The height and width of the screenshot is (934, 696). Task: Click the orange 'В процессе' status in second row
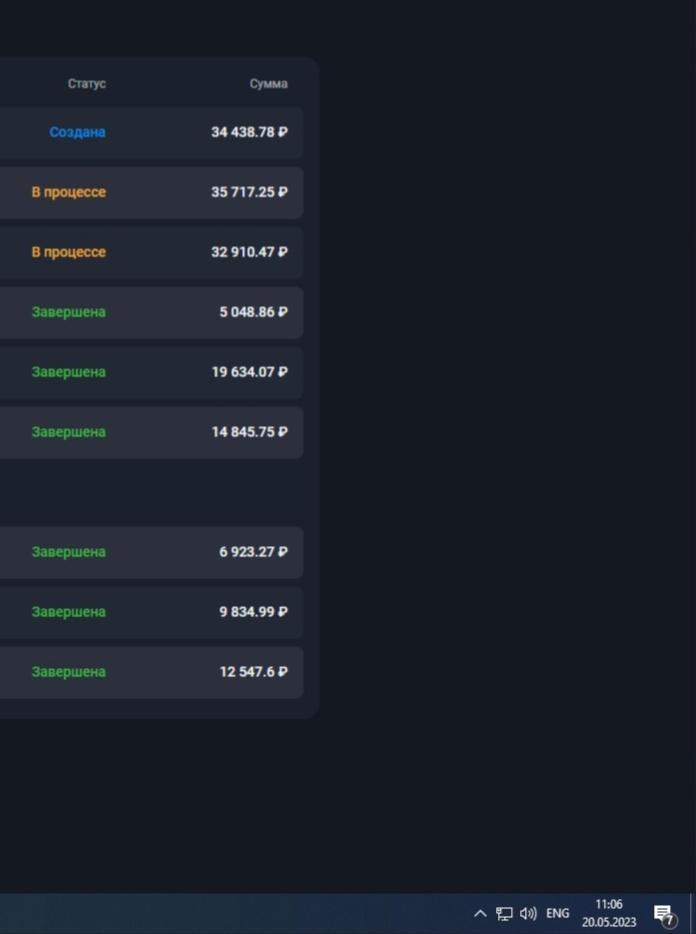tap(69, 192)
